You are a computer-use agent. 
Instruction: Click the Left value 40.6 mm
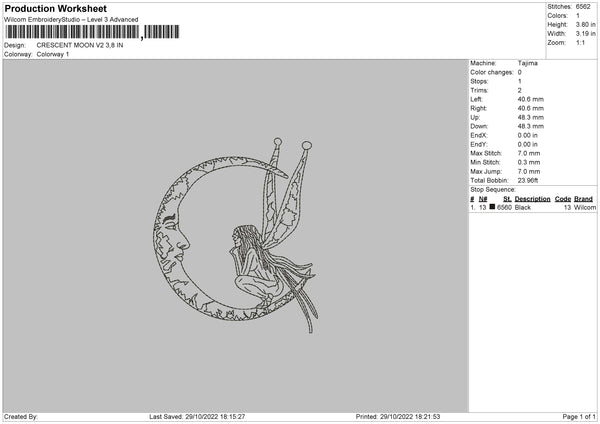point(531,99)
